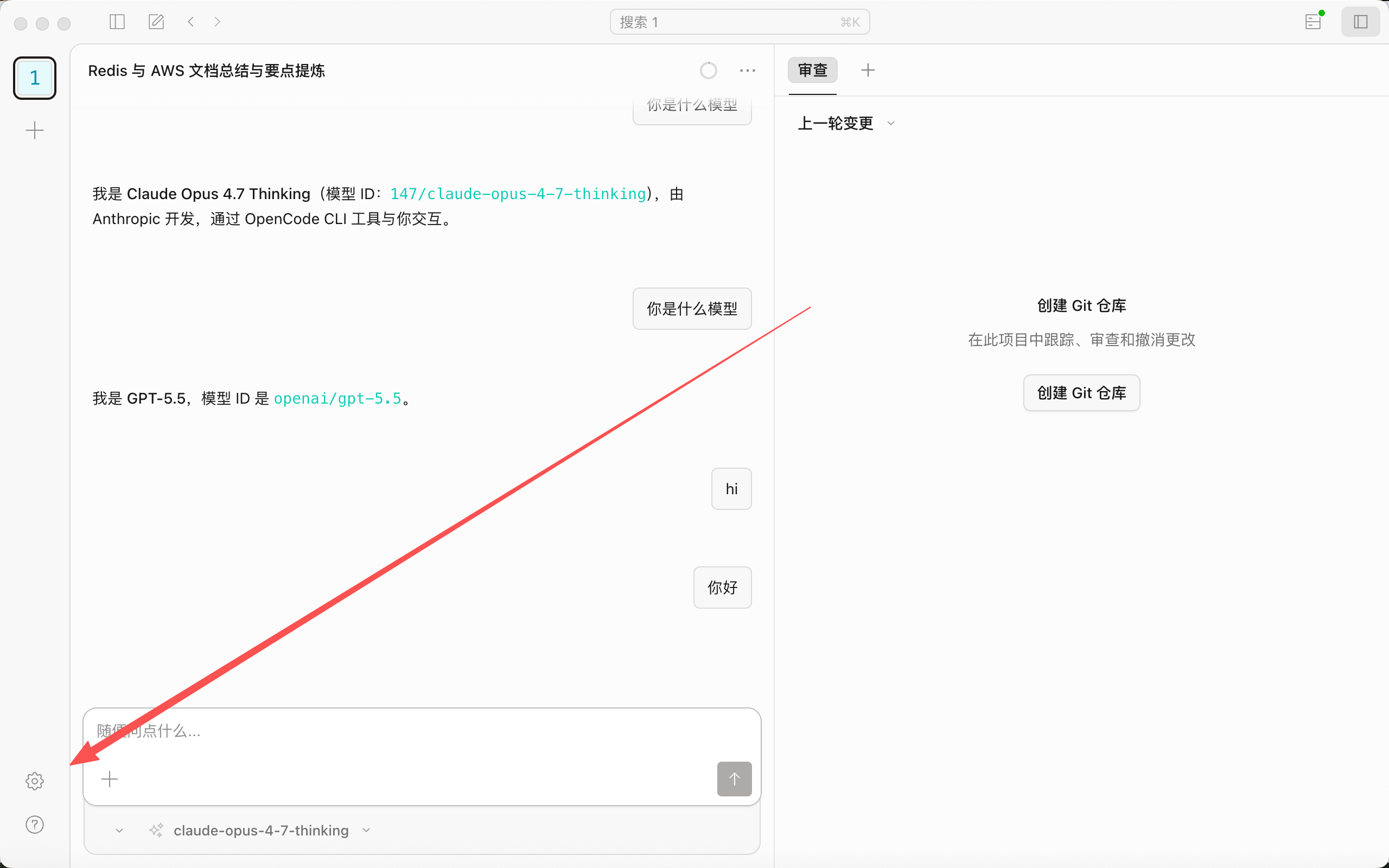The width and height of the screenshot is (1389, 868).
Task: Open the settings gear icon
Action: (34, 781)
